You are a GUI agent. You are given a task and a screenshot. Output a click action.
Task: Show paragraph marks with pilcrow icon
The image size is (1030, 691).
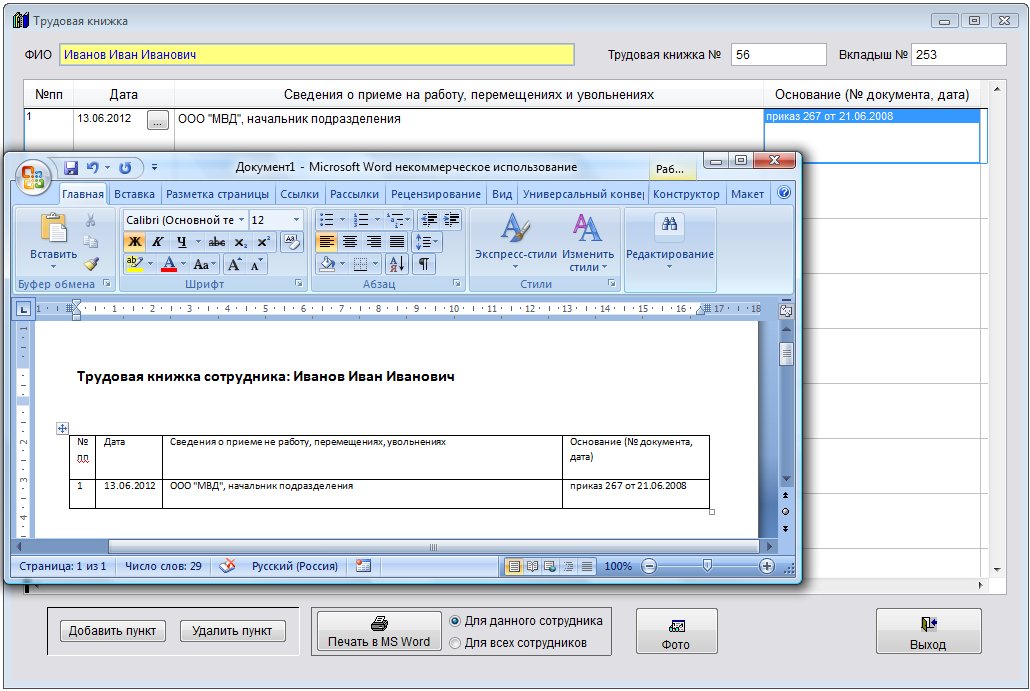pyautogui.click(x=424, y=264)
